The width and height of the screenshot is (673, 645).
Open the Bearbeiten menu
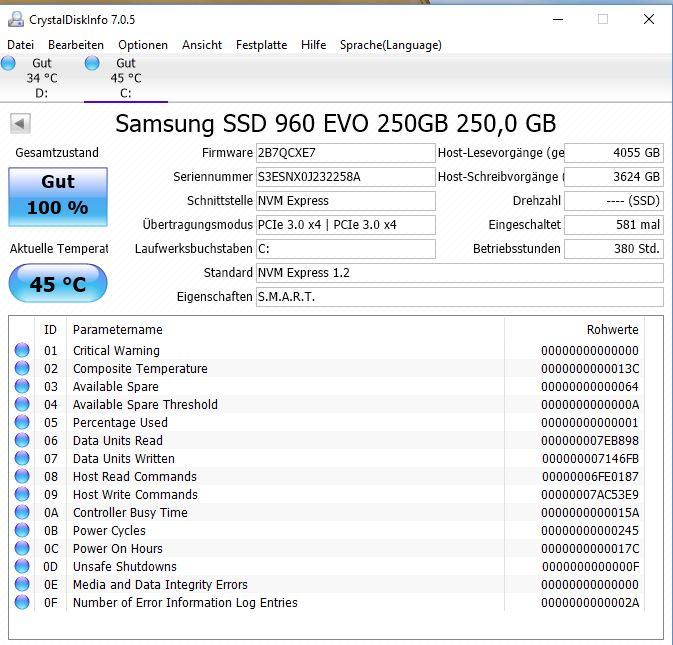(76, 45)
